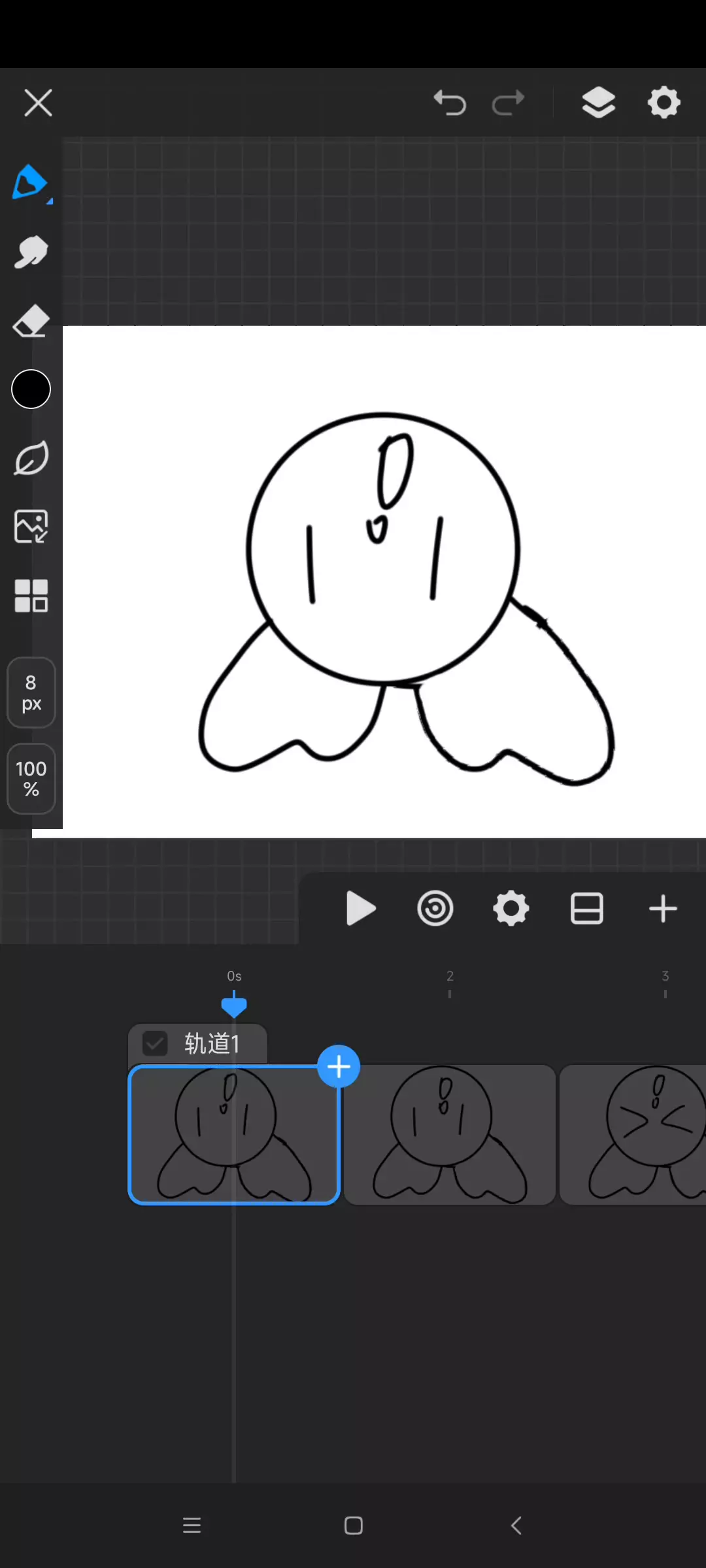Screen dimensions: 706x1568
Task: Tap the Android home button
Action: coord(354,1526)
